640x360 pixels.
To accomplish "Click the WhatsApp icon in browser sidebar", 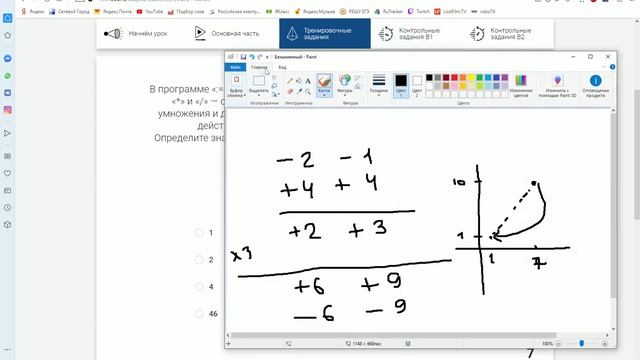I will coord(7,76).
